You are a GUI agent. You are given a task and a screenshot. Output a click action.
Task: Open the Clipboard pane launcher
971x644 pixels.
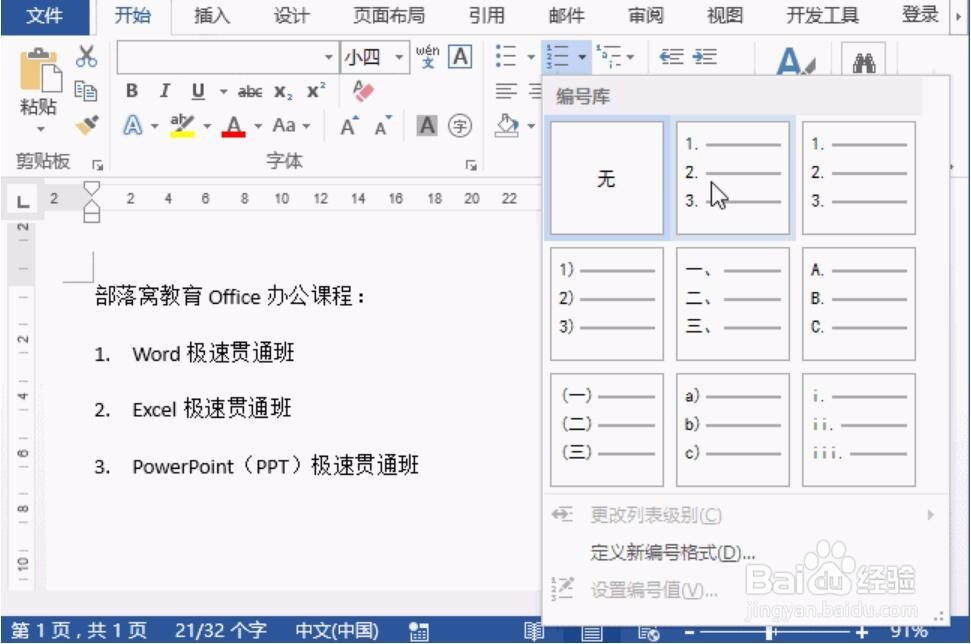(97, 165)
